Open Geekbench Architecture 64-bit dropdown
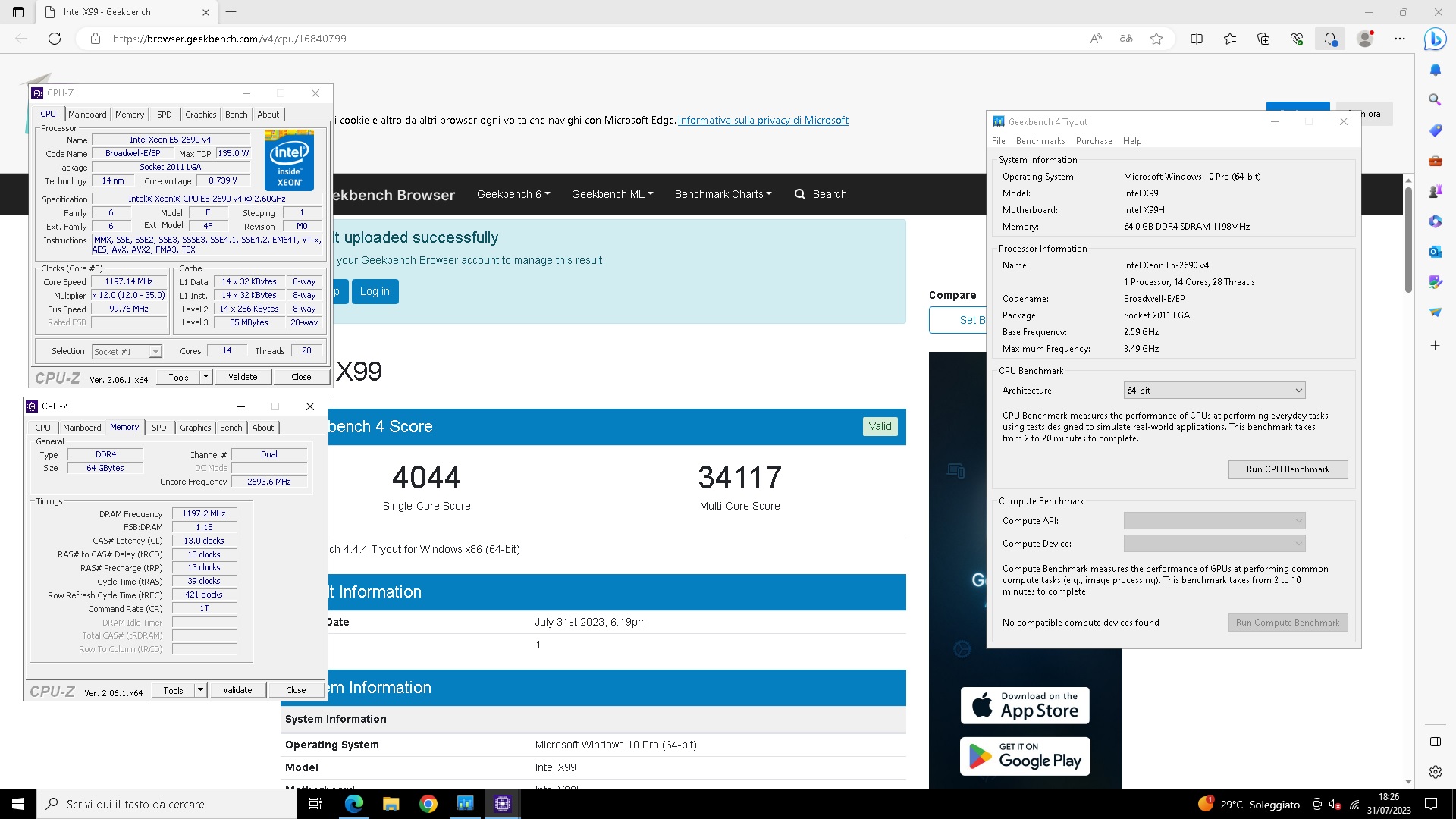1456x819 pixels. (x=1214, y=391)
